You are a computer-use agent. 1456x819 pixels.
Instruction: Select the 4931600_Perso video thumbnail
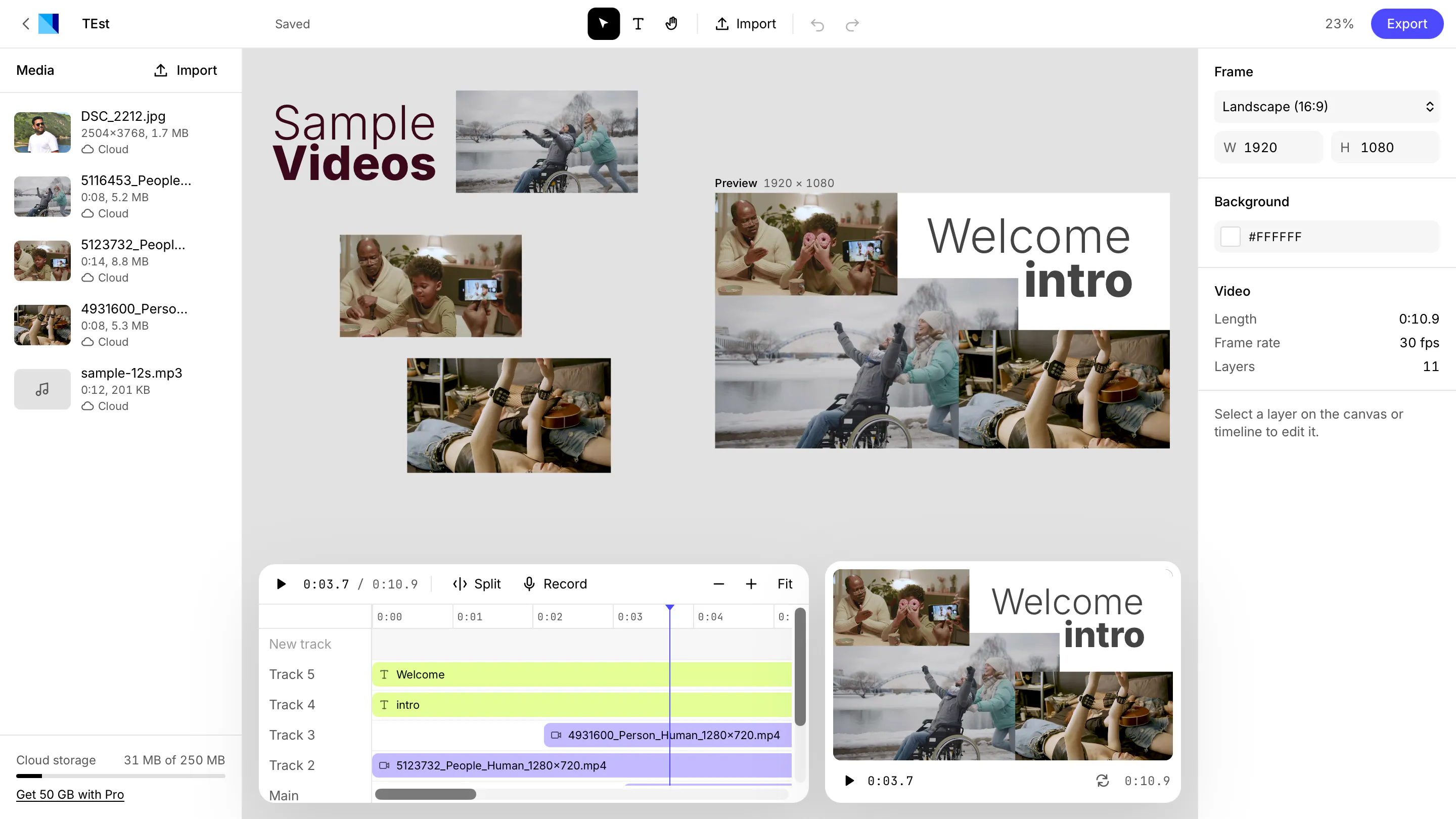(42, 325)
